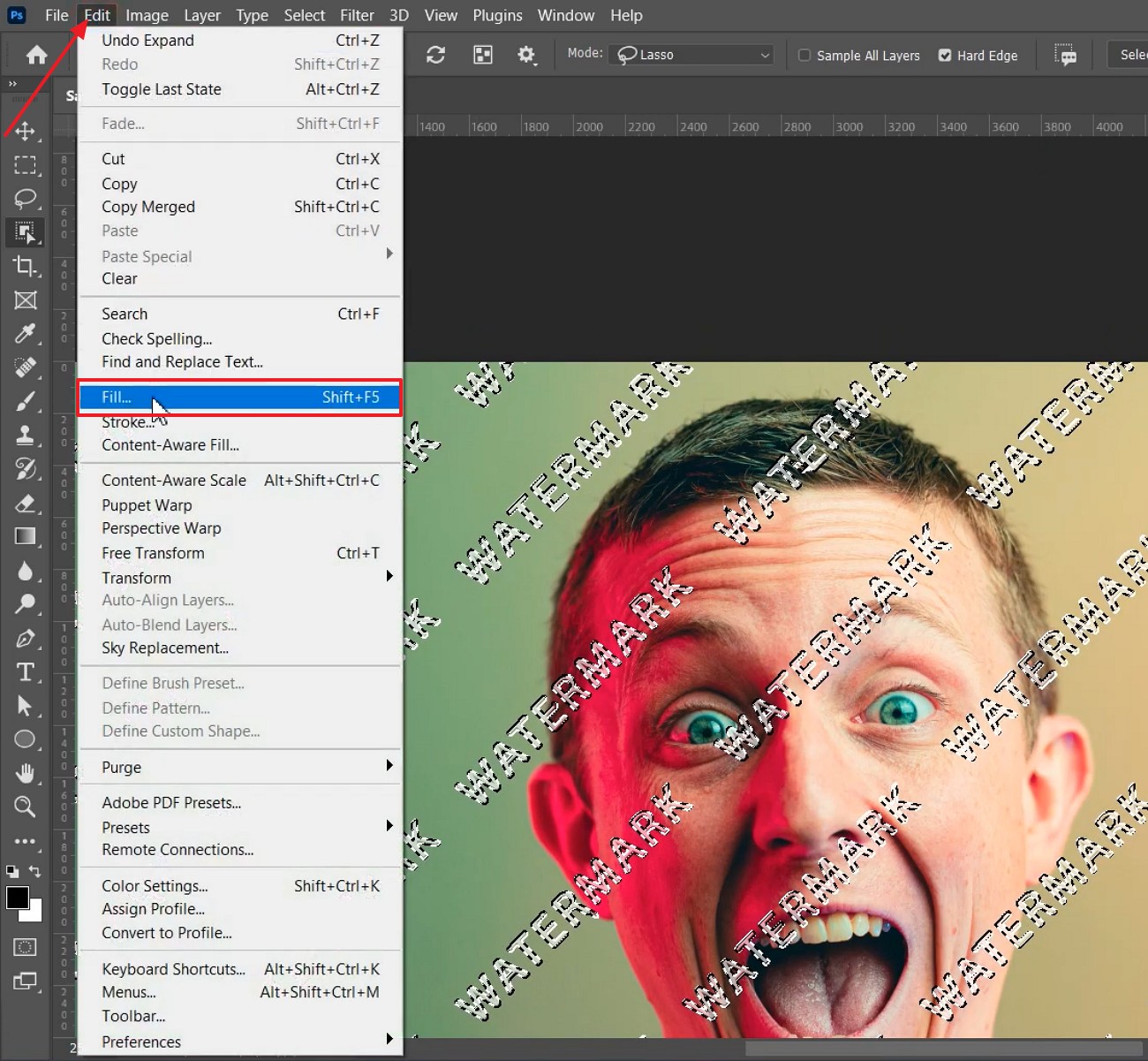Expand the Purge submenu
The image size is (1148, 1061).
point(241,767)
